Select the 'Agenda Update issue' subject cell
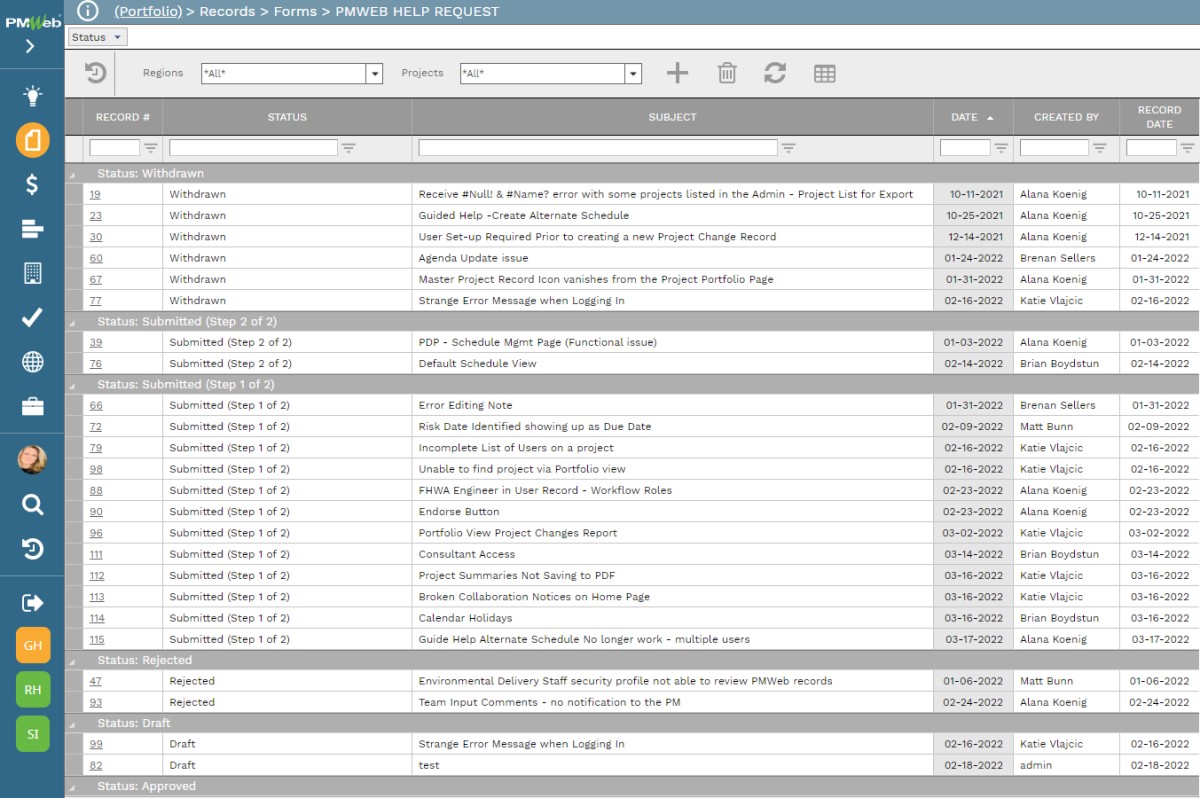Viewport: 1200px width, 798px height. pyautogui.click(x=672, y=258)
